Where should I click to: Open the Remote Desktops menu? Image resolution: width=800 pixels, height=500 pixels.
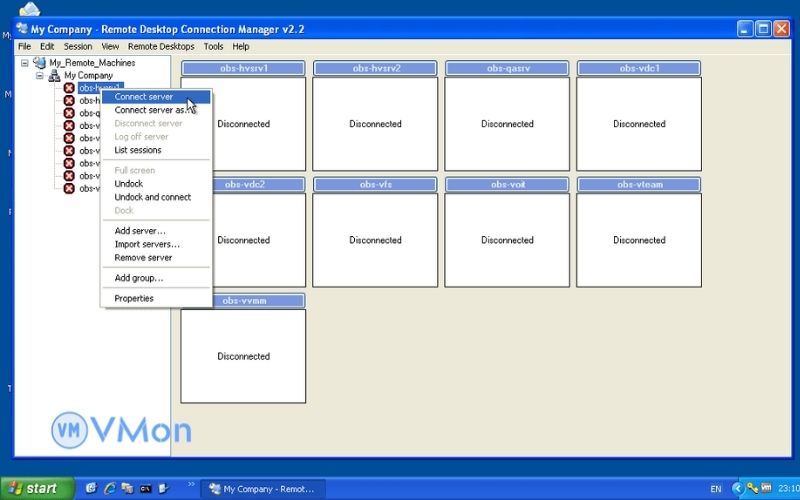tap(161, 46)
